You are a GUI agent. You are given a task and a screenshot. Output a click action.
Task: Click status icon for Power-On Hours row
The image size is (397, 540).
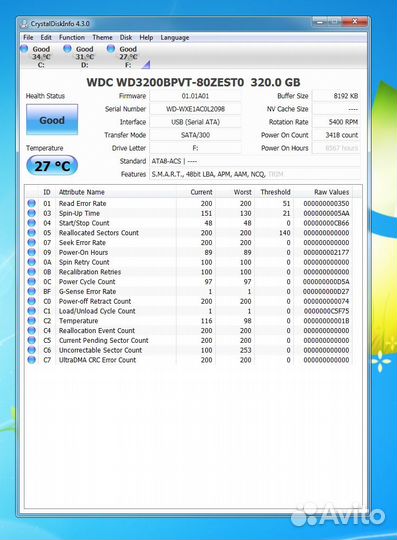[x=31, y=252]
